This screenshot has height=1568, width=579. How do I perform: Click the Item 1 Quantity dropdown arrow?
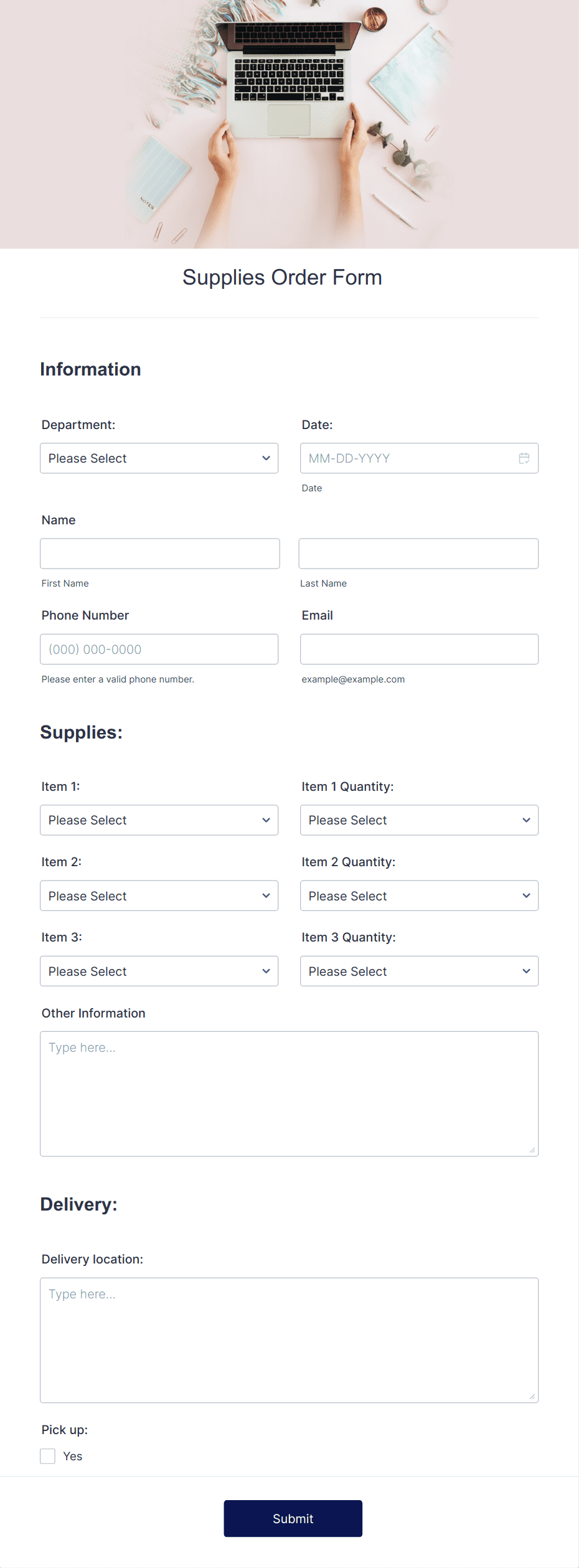(526, 820)
